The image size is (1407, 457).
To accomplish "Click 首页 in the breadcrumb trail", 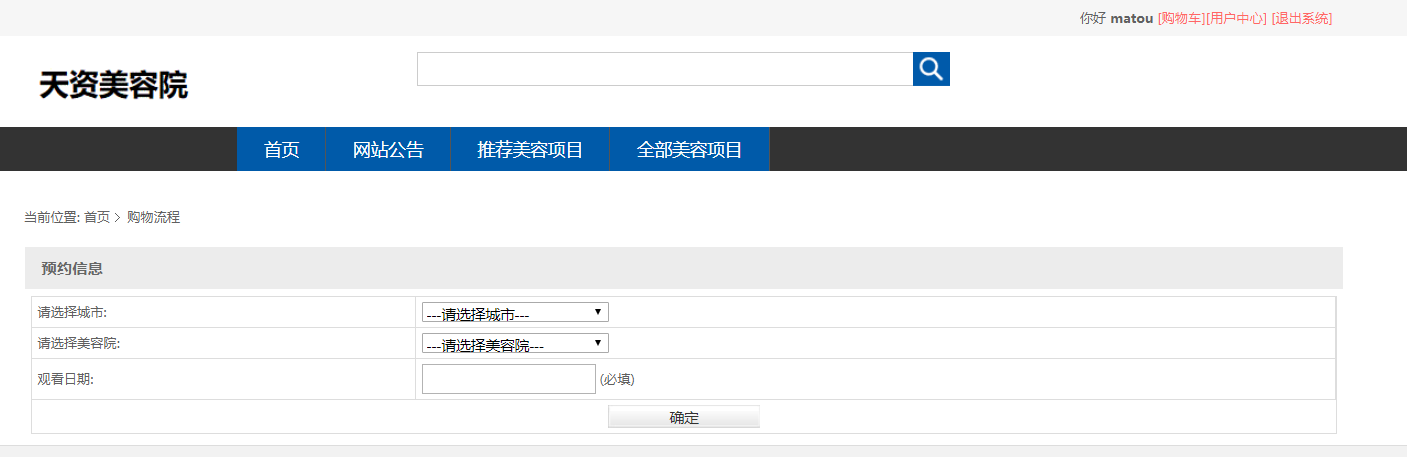I will pyautogui.click(x=97, y=217).
